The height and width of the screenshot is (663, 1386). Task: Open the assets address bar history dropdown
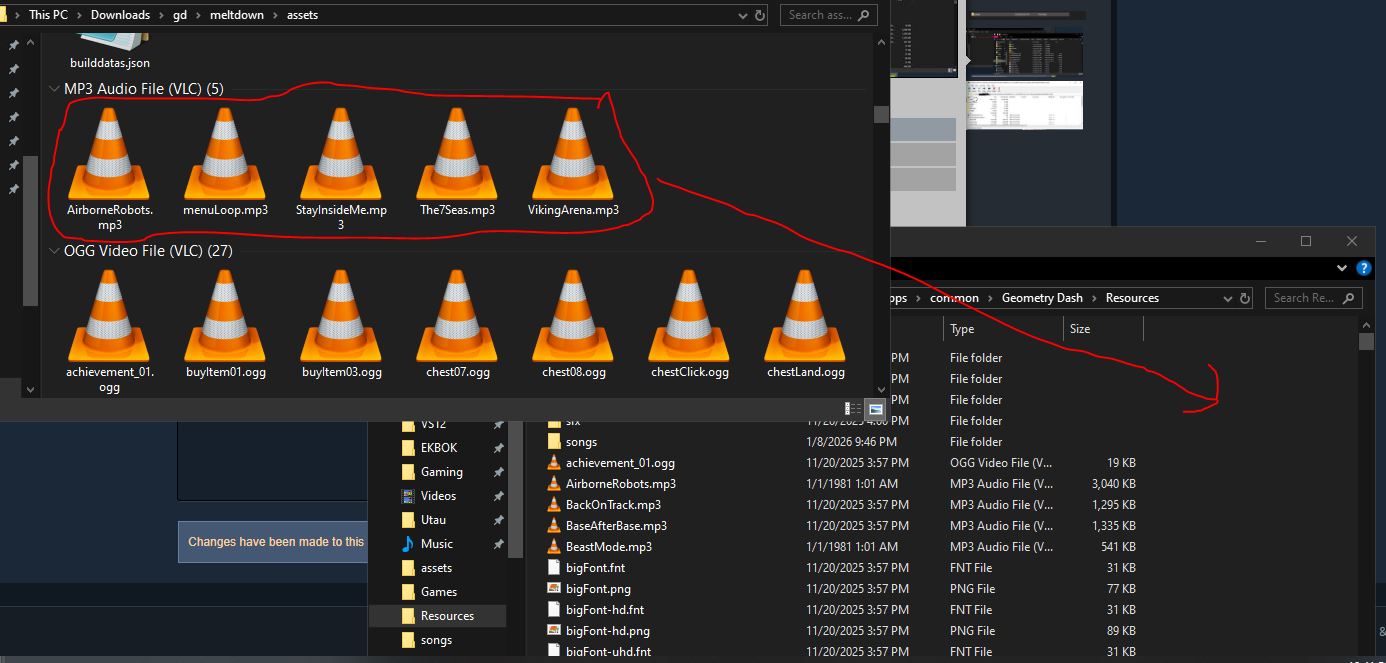tap(741, 15)
